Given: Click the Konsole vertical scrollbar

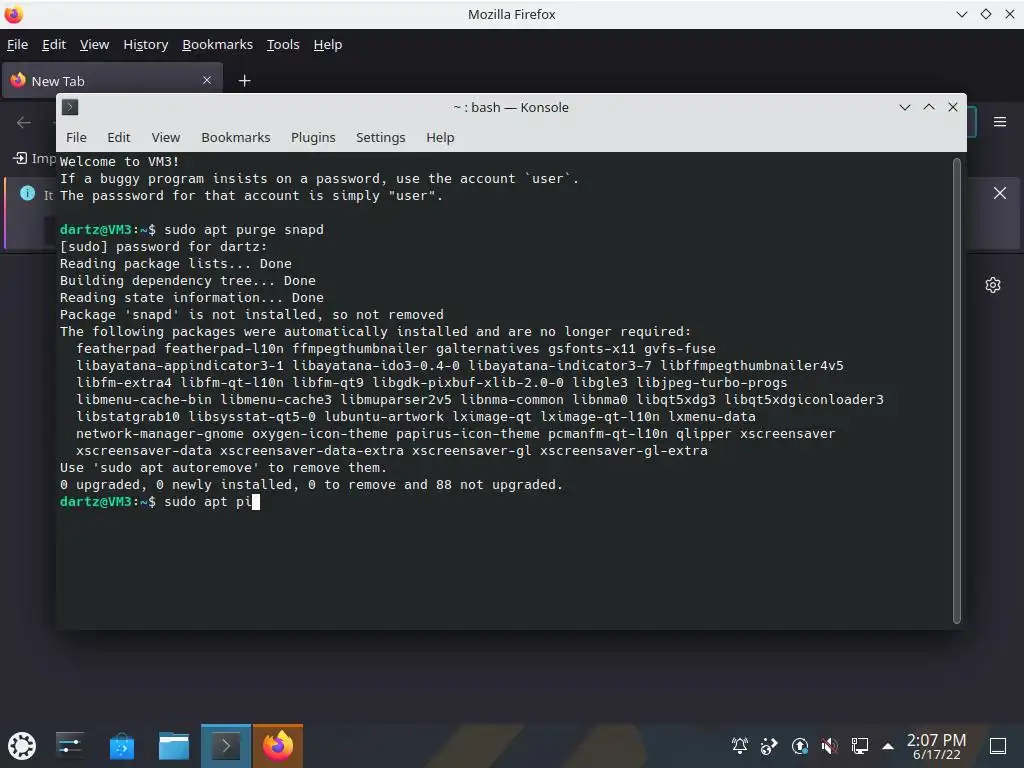Looking at the screenshot, I should [957, 391].
